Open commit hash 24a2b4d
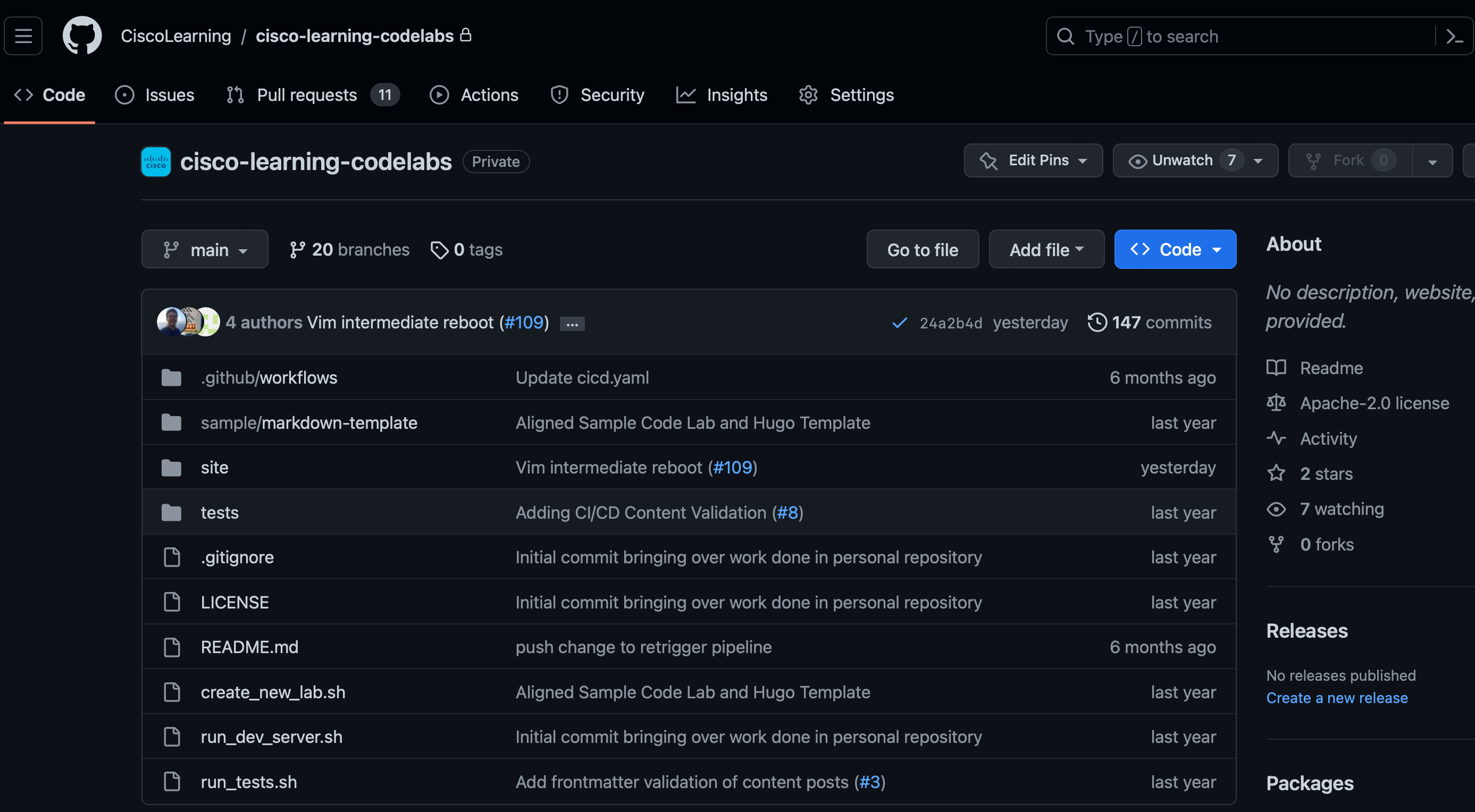Viewport: 1475px width, 812px height. tap(951, 323)
